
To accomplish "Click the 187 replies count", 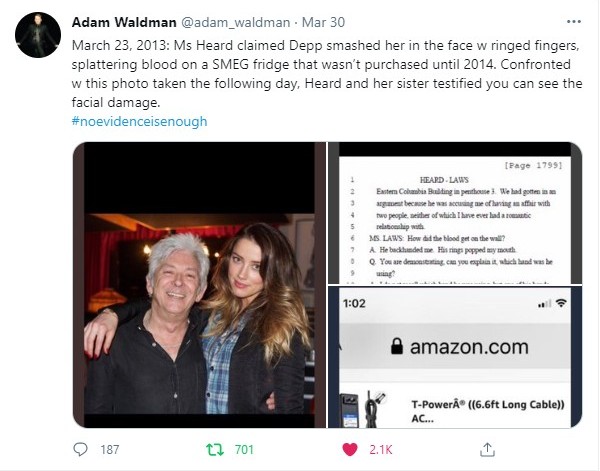I will tap(110, 449).
